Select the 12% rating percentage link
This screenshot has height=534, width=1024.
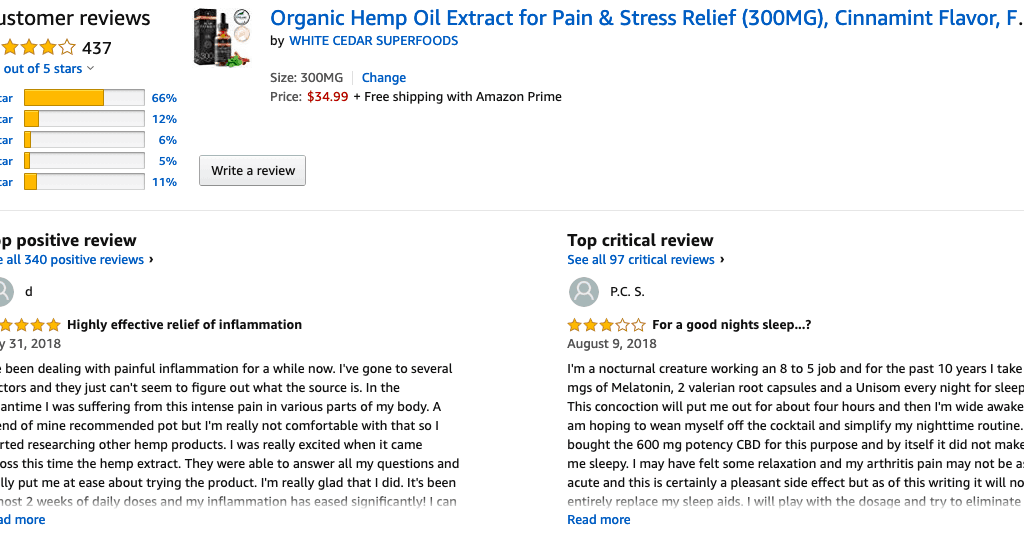click(x=164, y=119)
